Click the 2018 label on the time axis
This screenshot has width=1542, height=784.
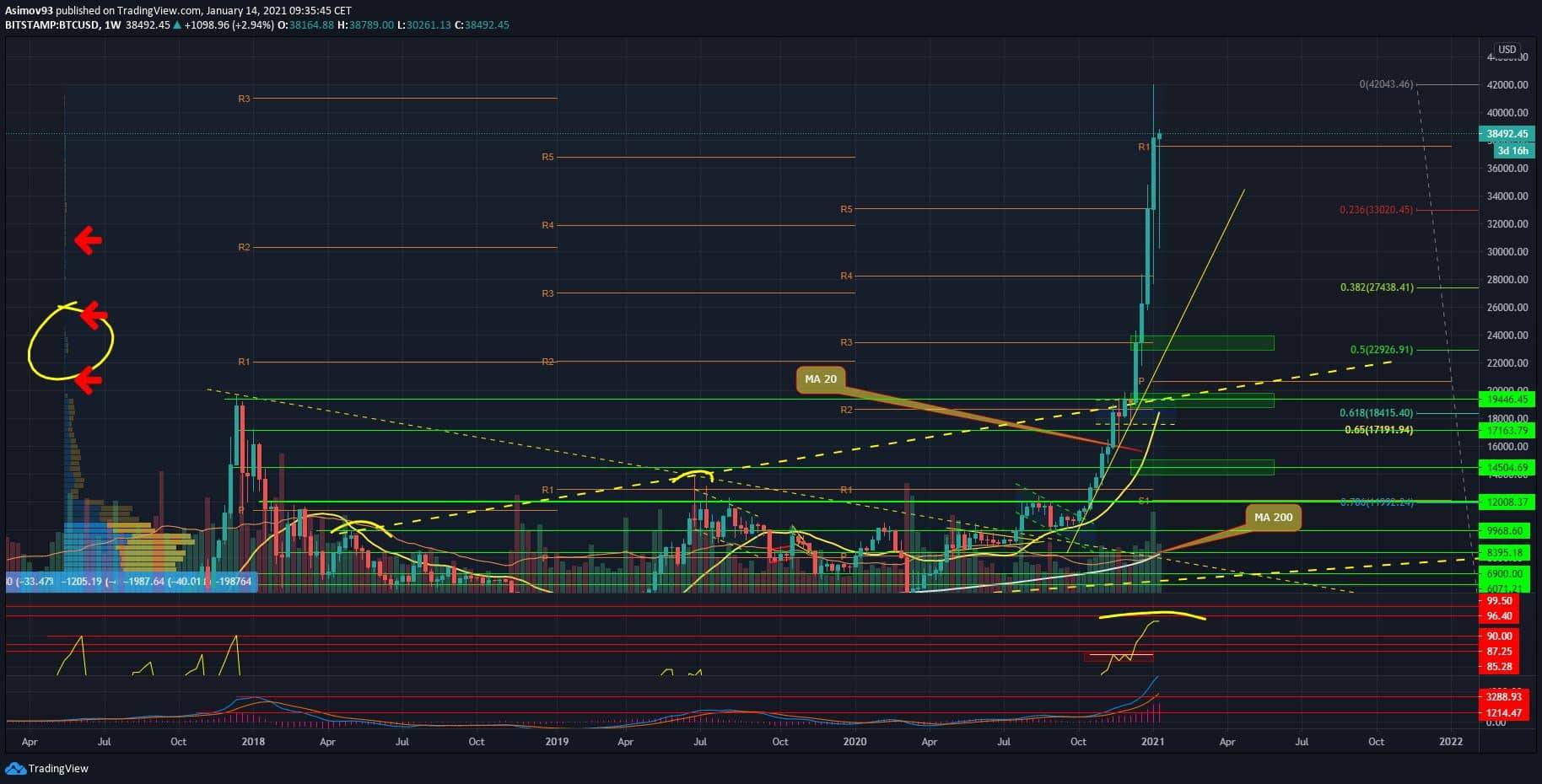point(253,742)
